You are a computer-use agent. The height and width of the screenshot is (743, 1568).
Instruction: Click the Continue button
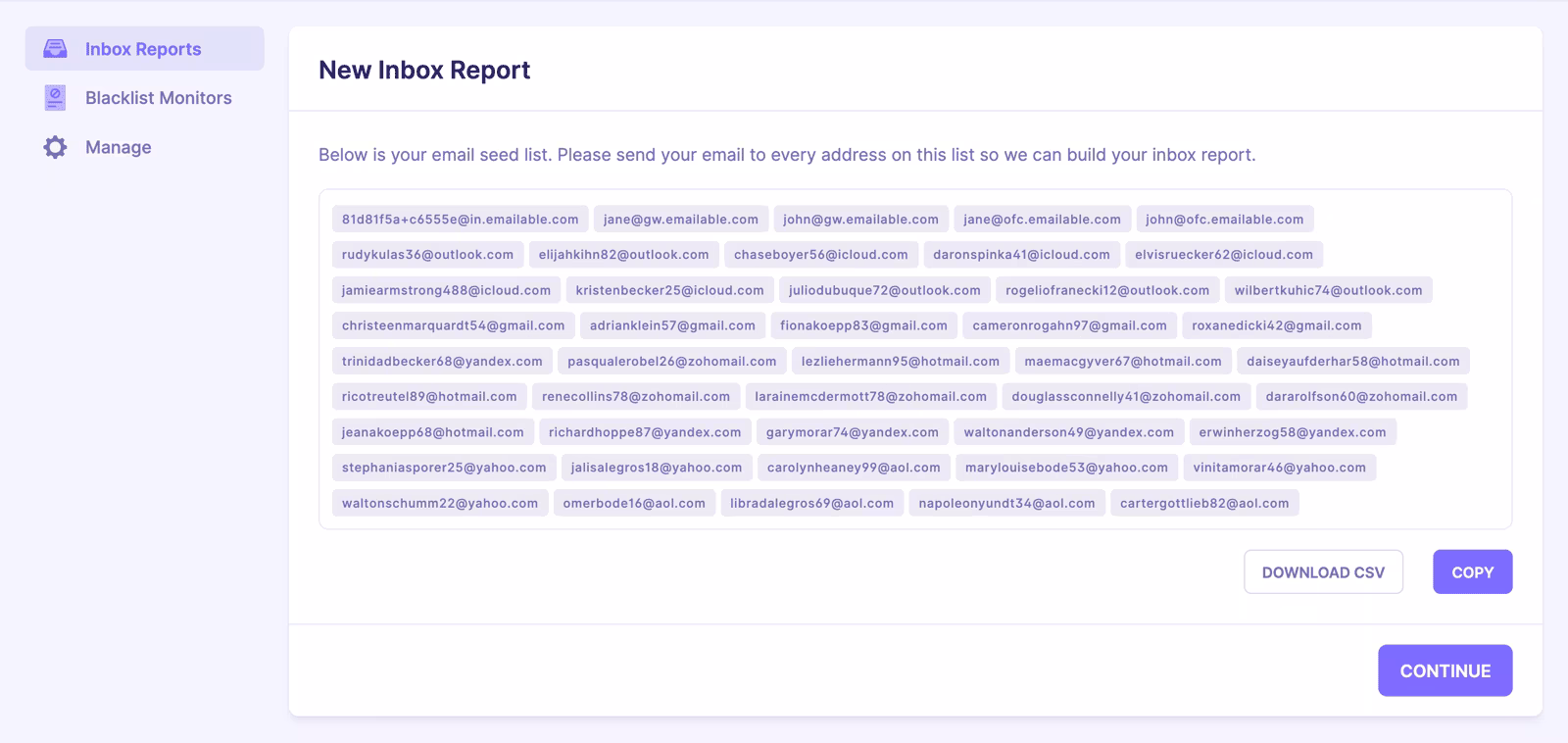(x=1445, y=670)
